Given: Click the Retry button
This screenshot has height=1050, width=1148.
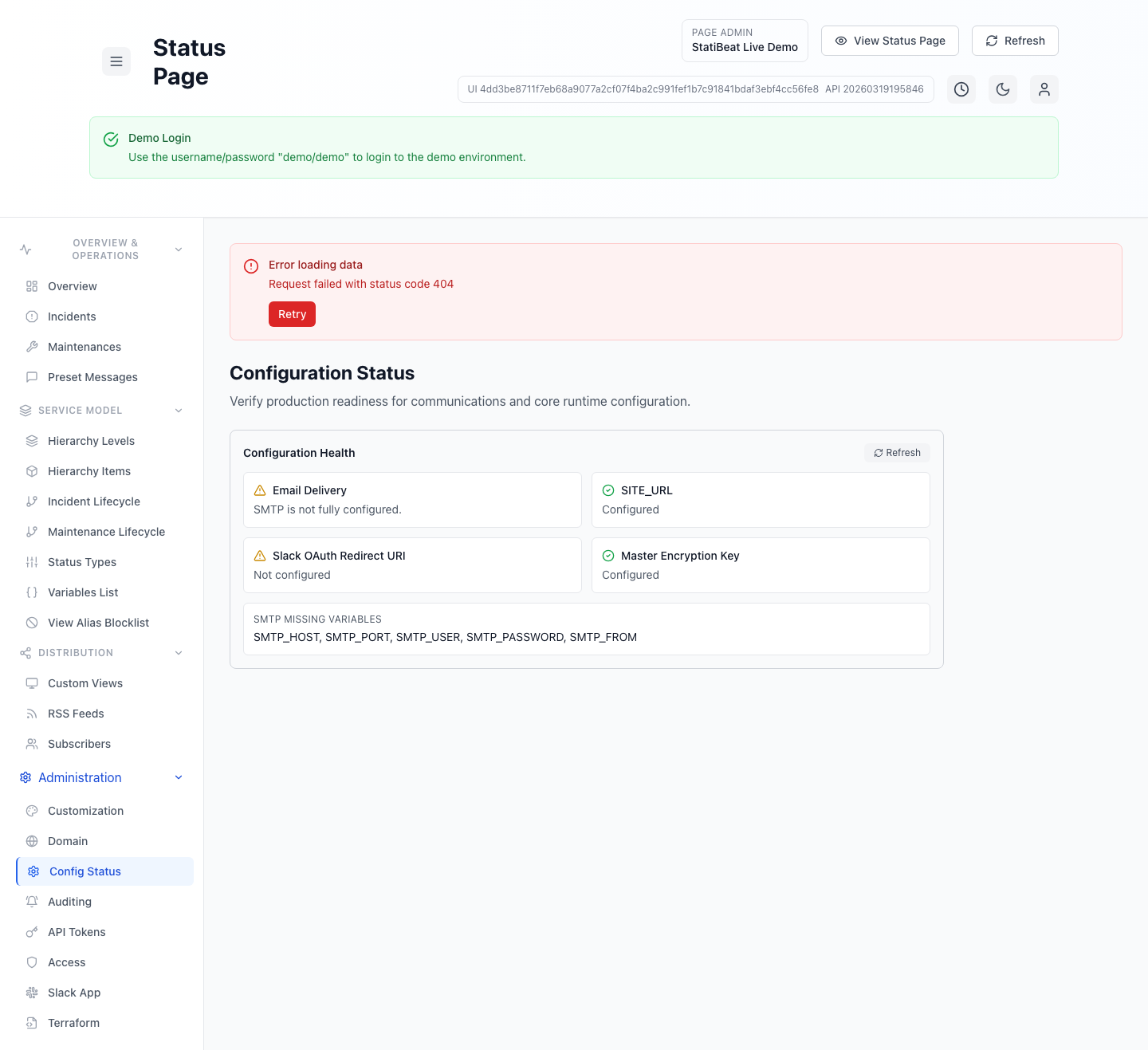Looking at the screenshot, I should click(x=292, y=314).
